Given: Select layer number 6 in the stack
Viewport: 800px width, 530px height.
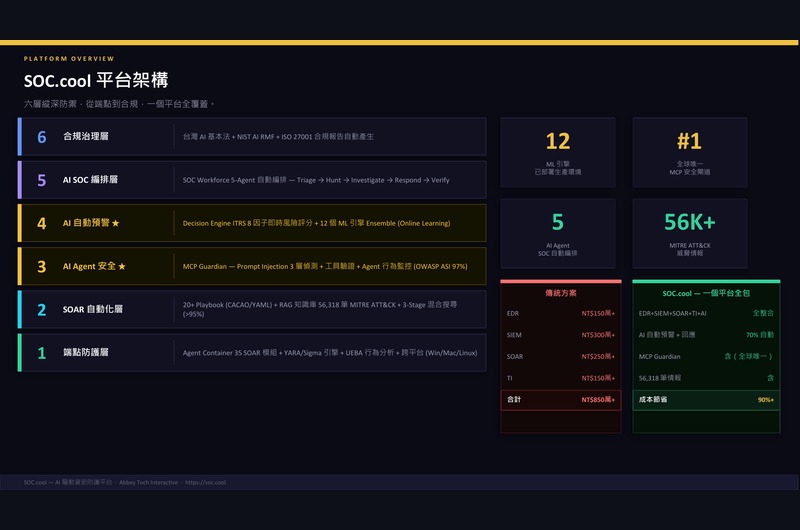Looking at the screenshot, I should click(x=42, y=137).
